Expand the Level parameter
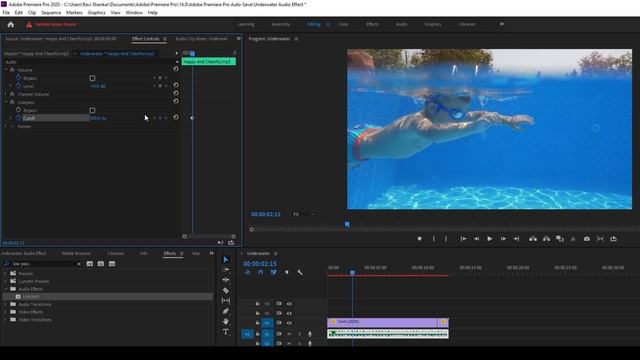 click(11, 86)
